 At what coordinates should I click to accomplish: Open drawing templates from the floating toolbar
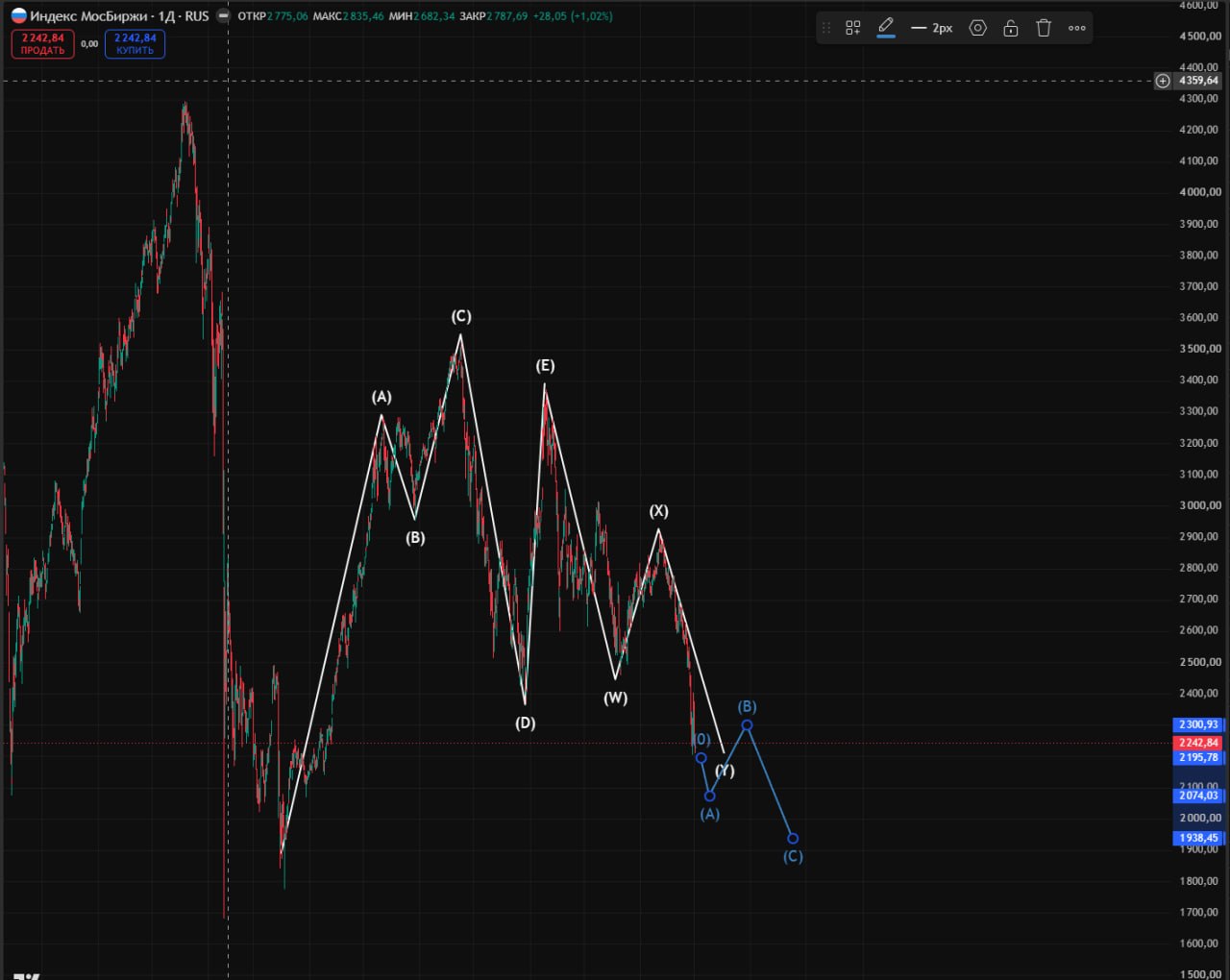click(852, 28)
